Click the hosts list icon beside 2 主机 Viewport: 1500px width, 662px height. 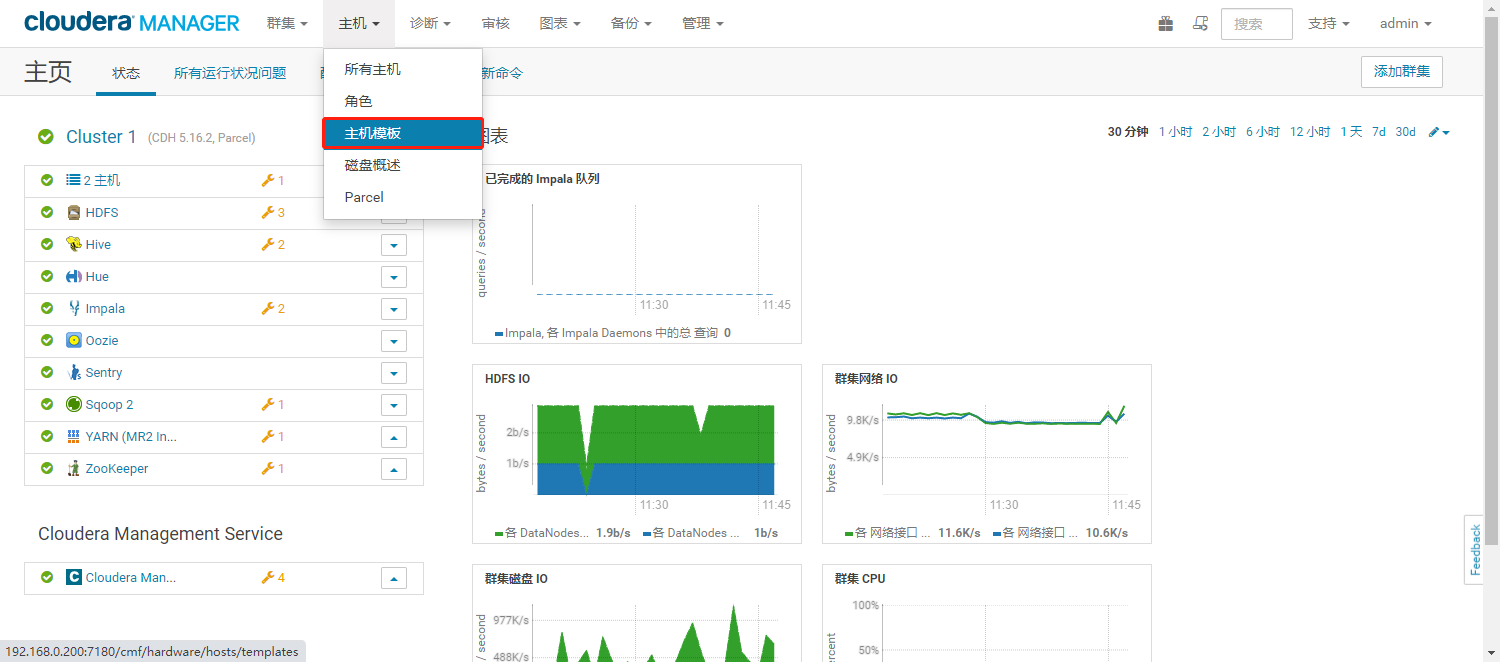[x=73, y=180]
